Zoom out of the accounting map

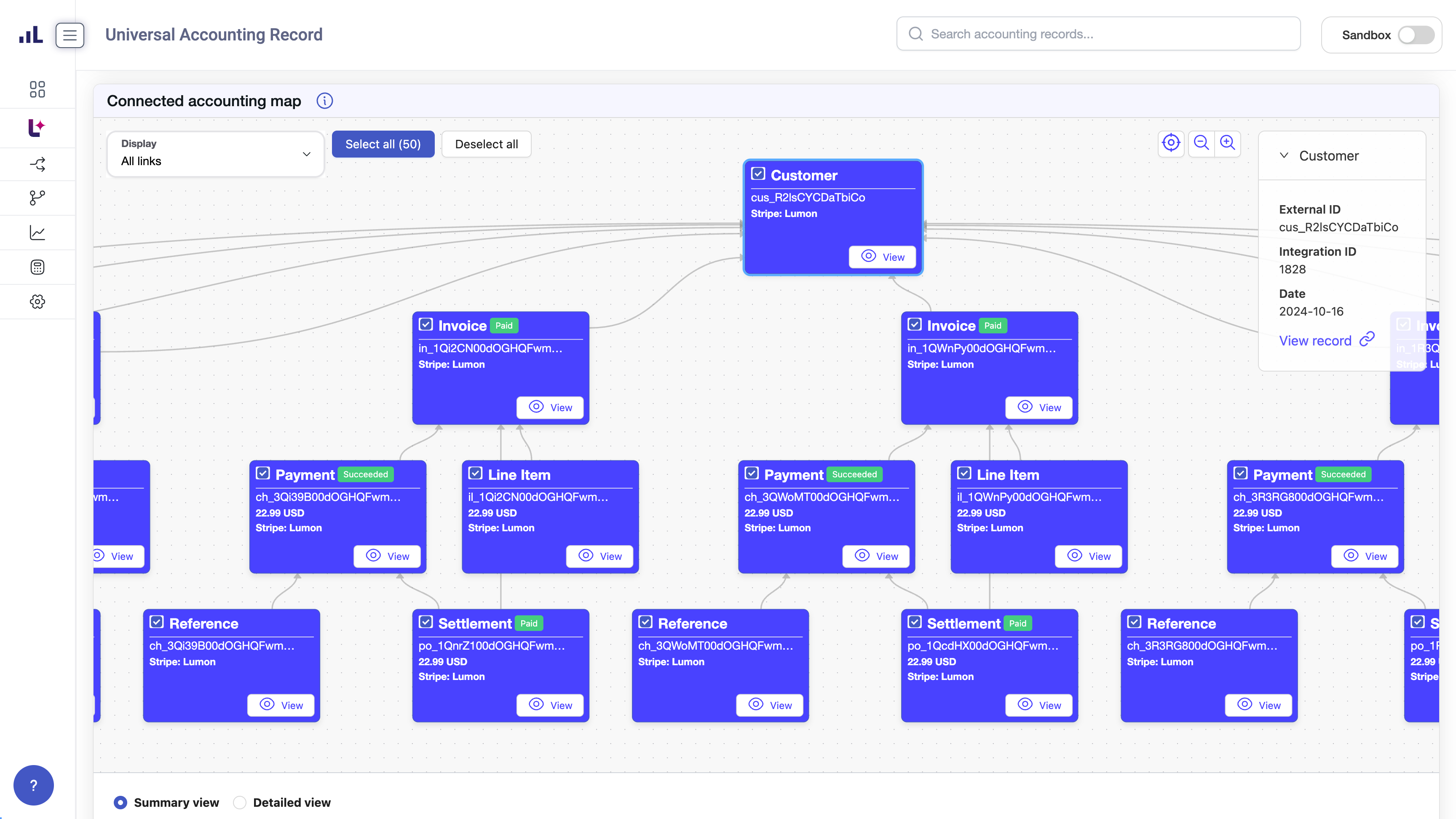click(1201, 143)
